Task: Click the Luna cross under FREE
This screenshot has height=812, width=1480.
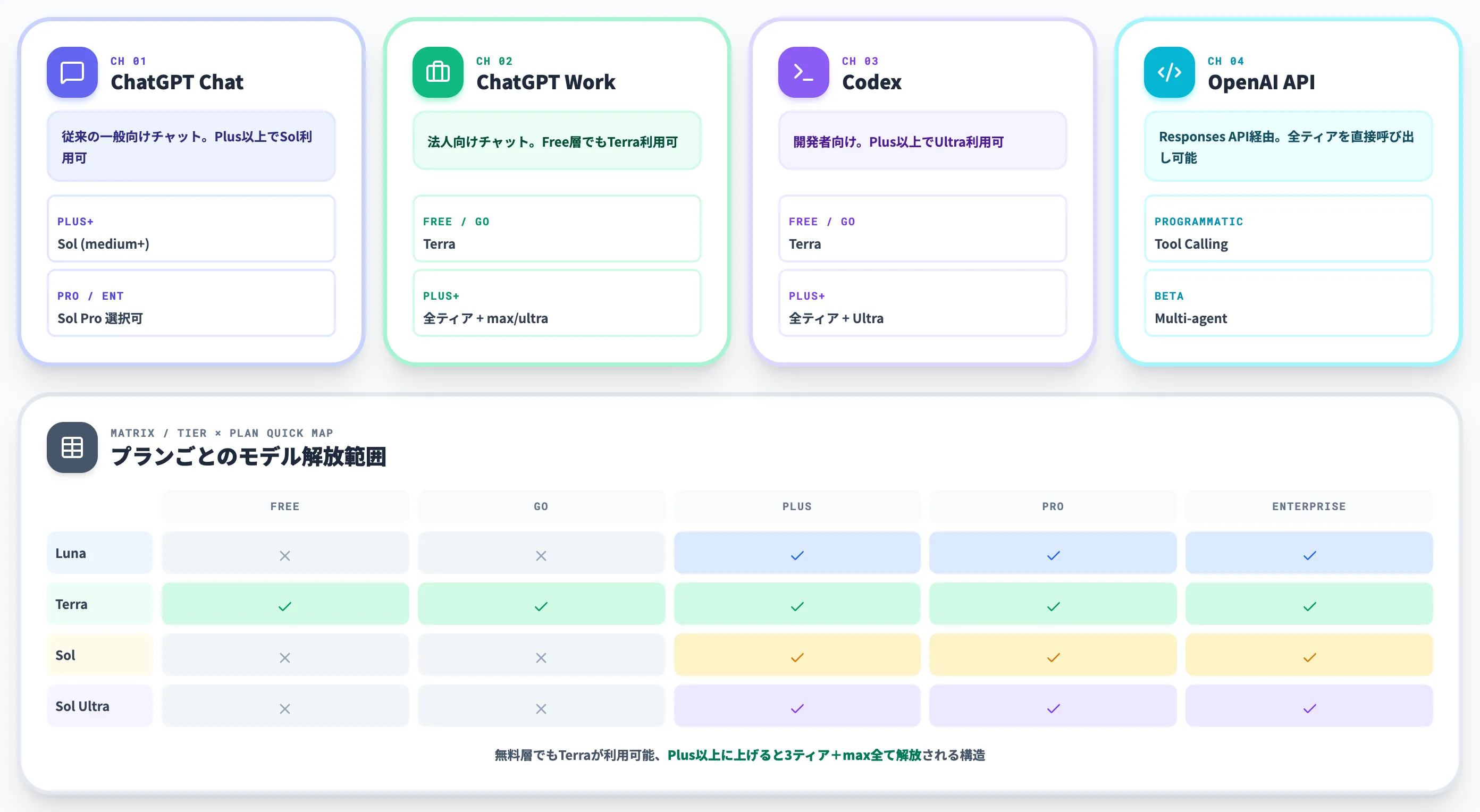Action: pyautogui.click(x=285, y=555)
